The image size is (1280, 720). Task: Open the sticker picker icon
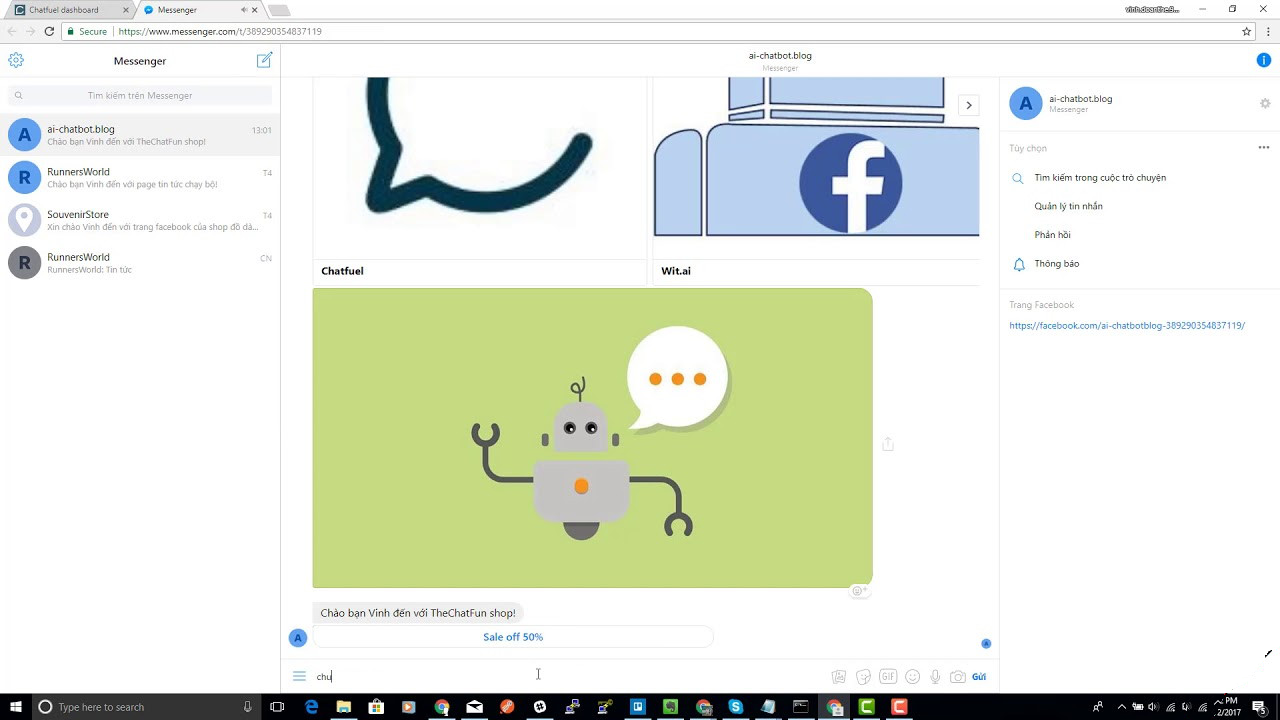[x=864, y=677]
